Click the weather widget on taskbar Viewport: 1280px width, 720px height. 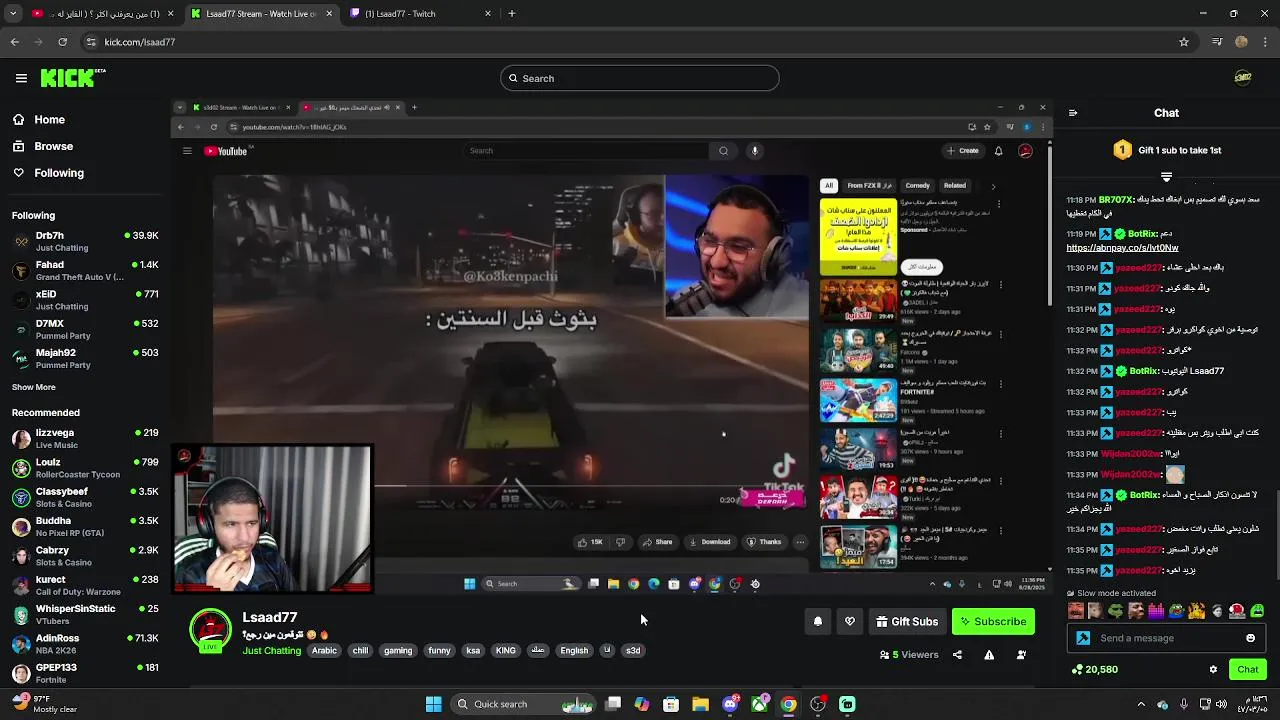click(45, 704)
